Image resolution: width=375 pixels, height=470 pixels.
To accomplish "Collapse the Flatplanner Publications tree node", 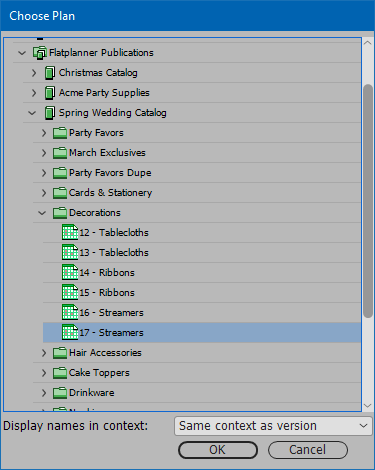I will pyautogui.click(x=22, y=53).
